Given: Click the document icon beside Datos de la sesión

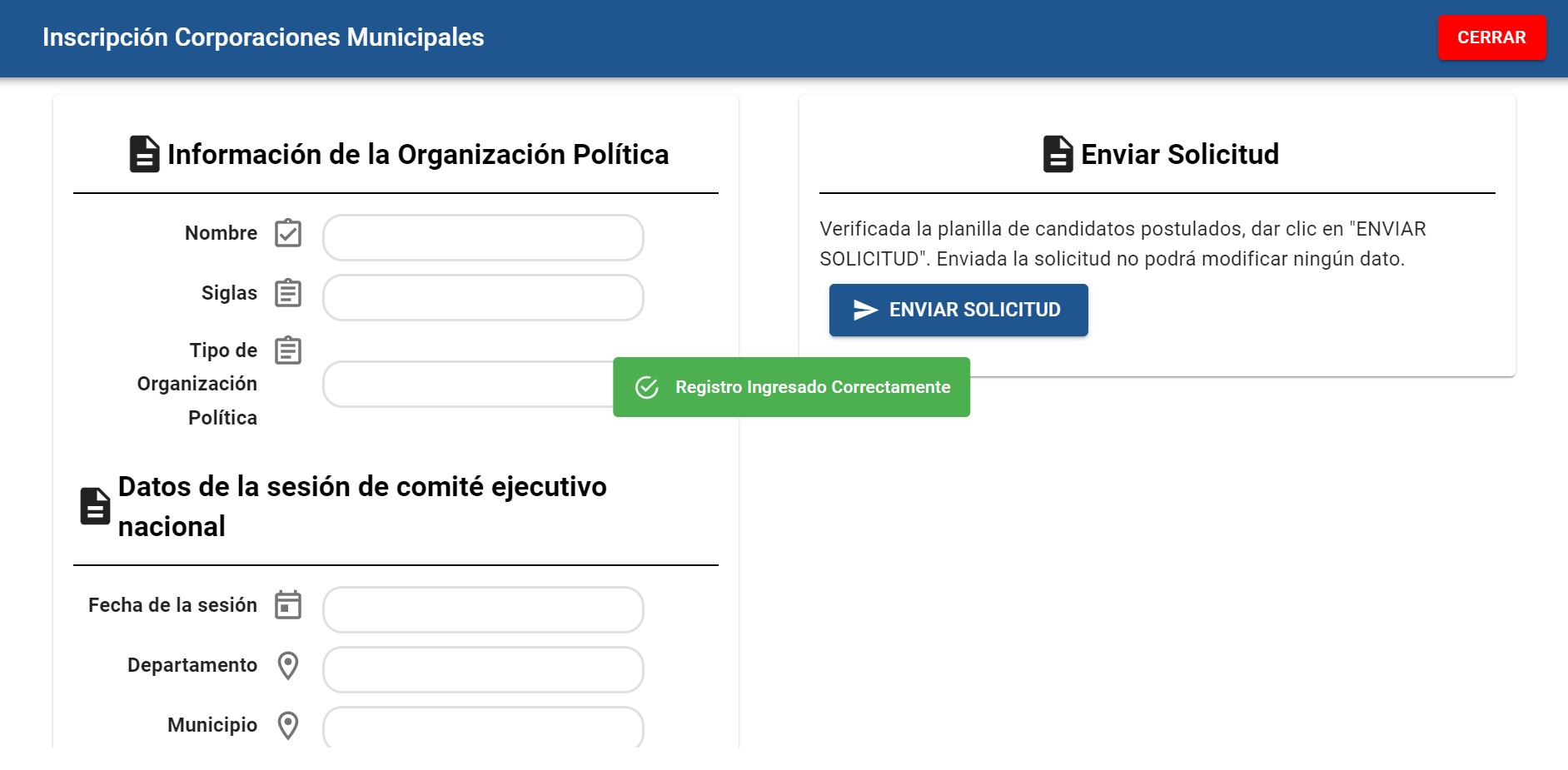Looking at the screenshot, I should point(95,506).
